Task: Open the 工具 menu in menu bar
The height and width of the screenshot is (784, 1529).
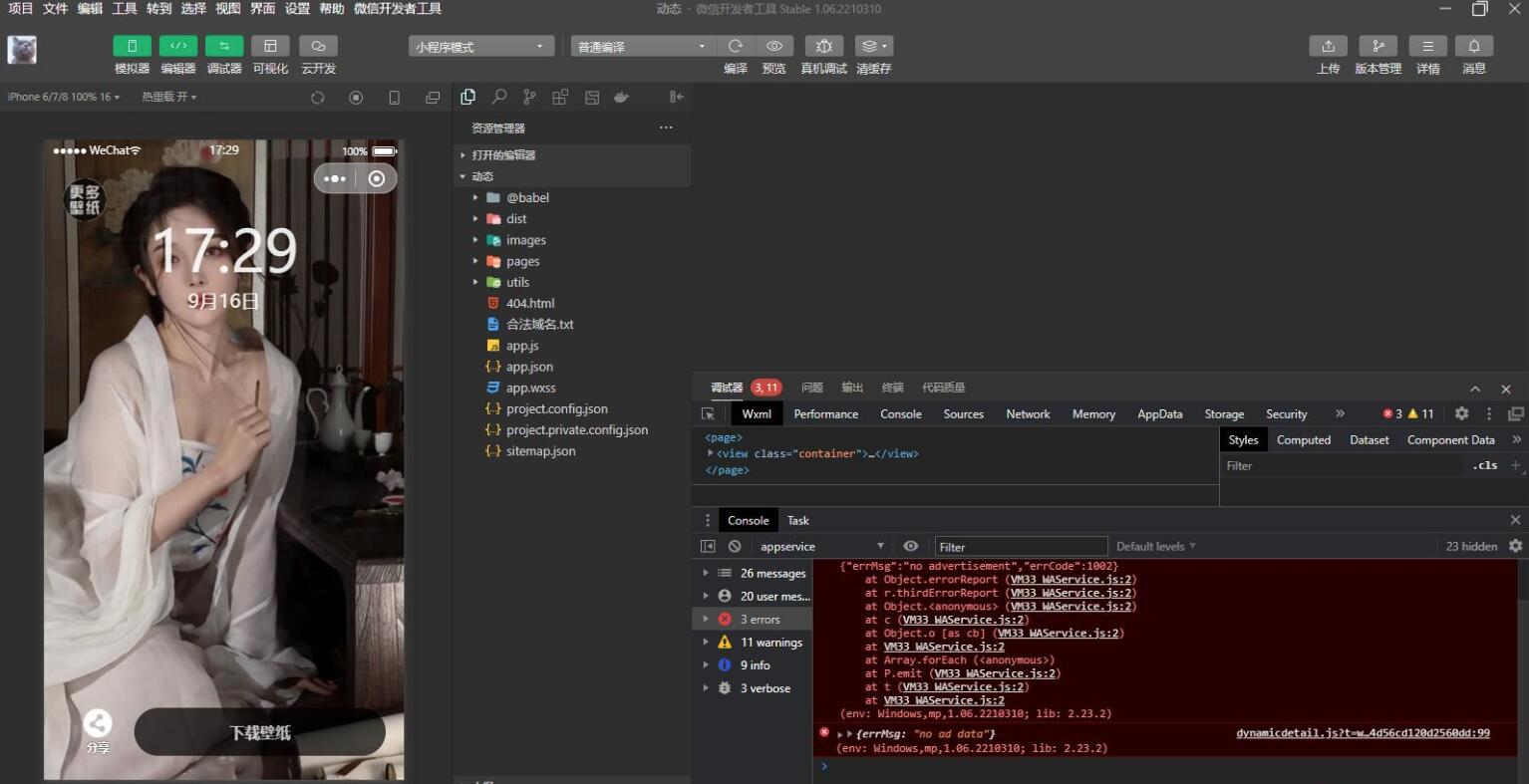Action: (125, 9)
